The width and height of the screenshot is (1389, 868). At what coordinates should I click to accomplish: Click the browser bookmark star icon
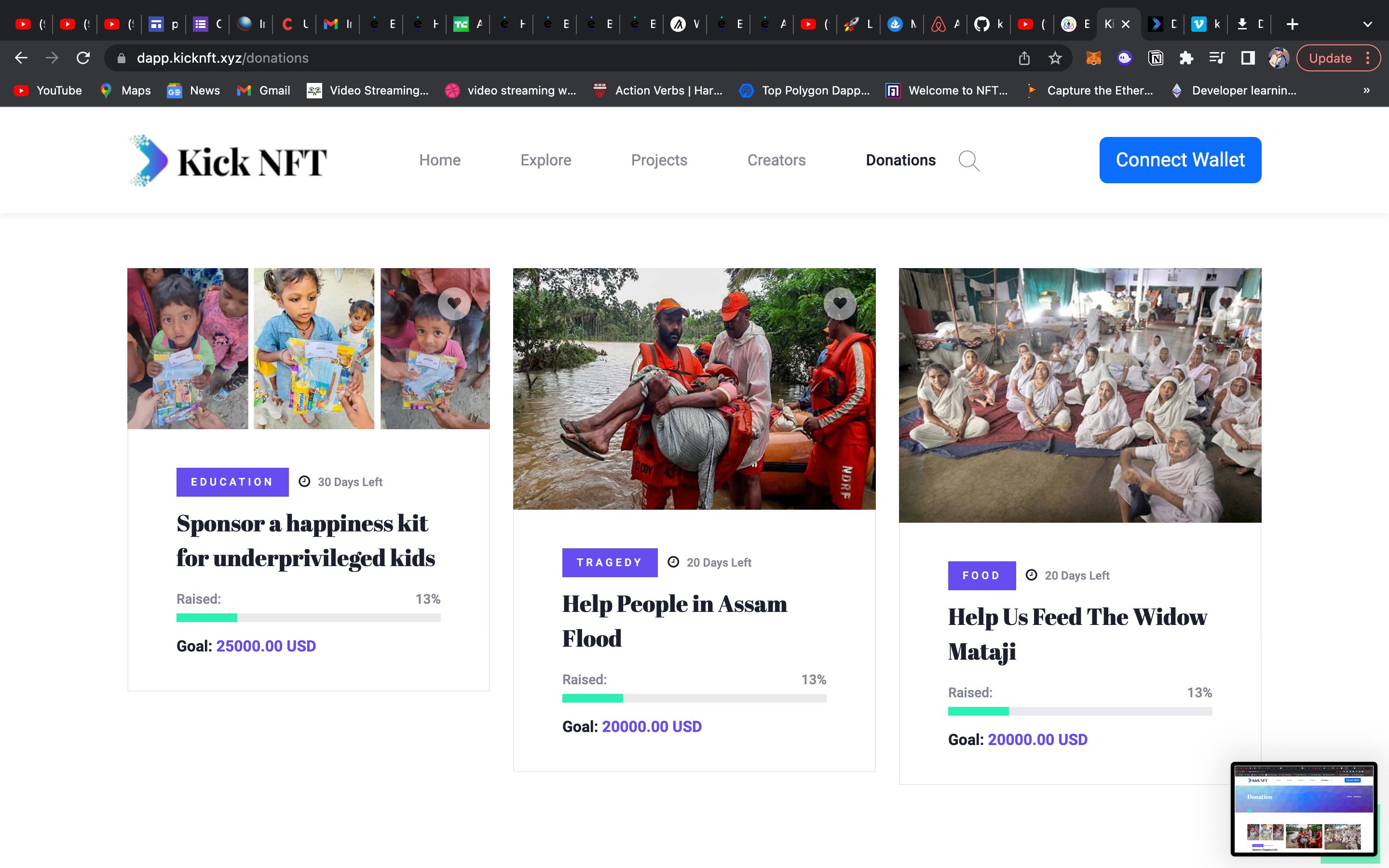tap(1055, 58)
